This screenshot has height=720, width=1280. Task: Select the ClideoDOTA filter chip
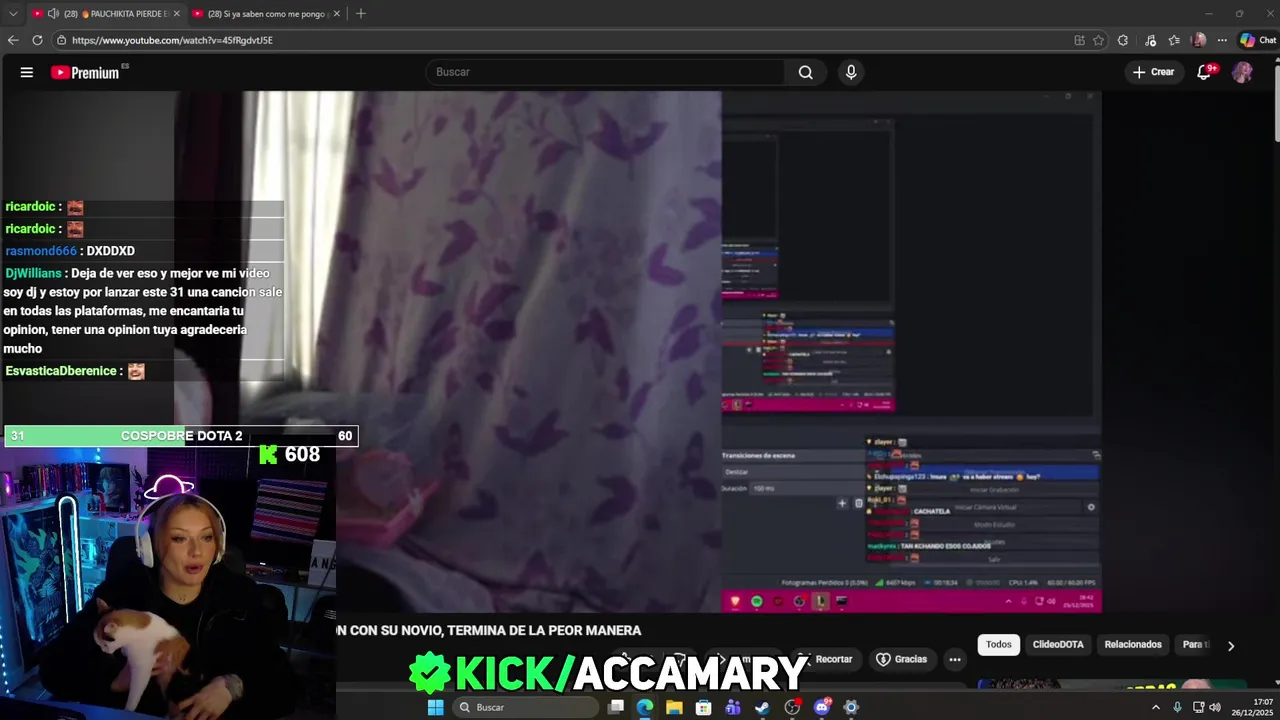[x=1058, y=645]
